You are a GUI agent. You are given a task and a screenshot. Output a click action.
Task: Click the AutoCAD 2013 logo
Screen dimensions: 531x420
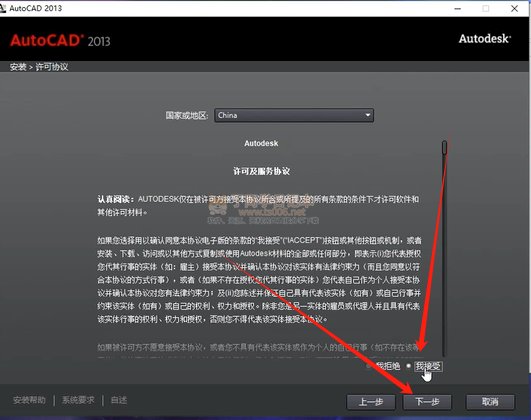click(x=60, y=41)
